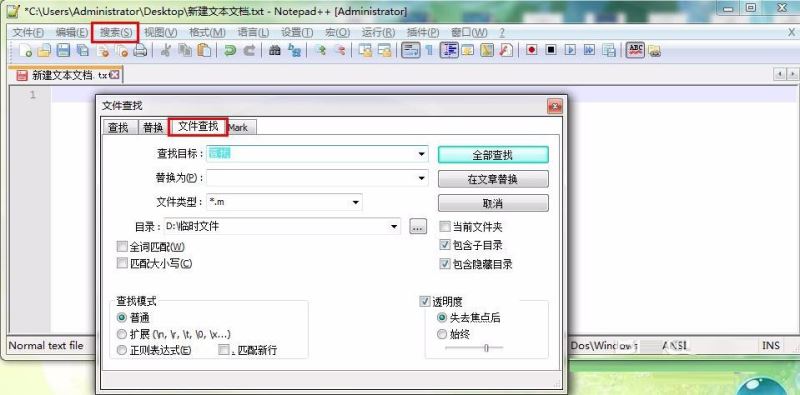Uncheck the 包含子目录 checkbox
The width and height of the screenshot is (800, 395).
click(x=445, y=245)
